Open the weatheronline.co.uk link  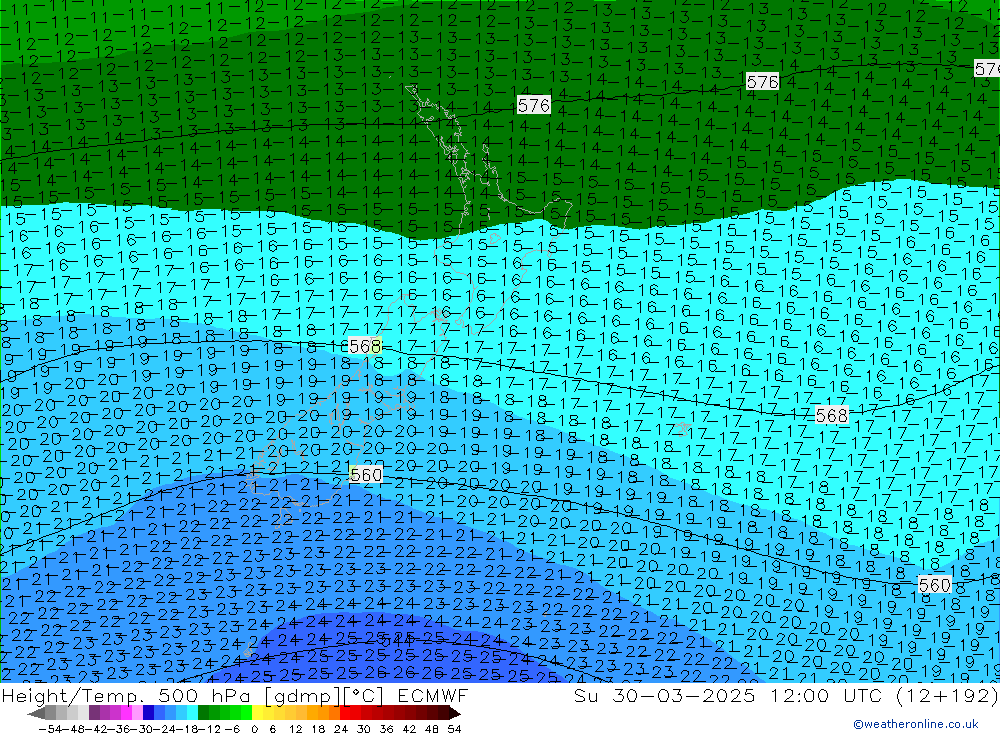pos(916,724)
